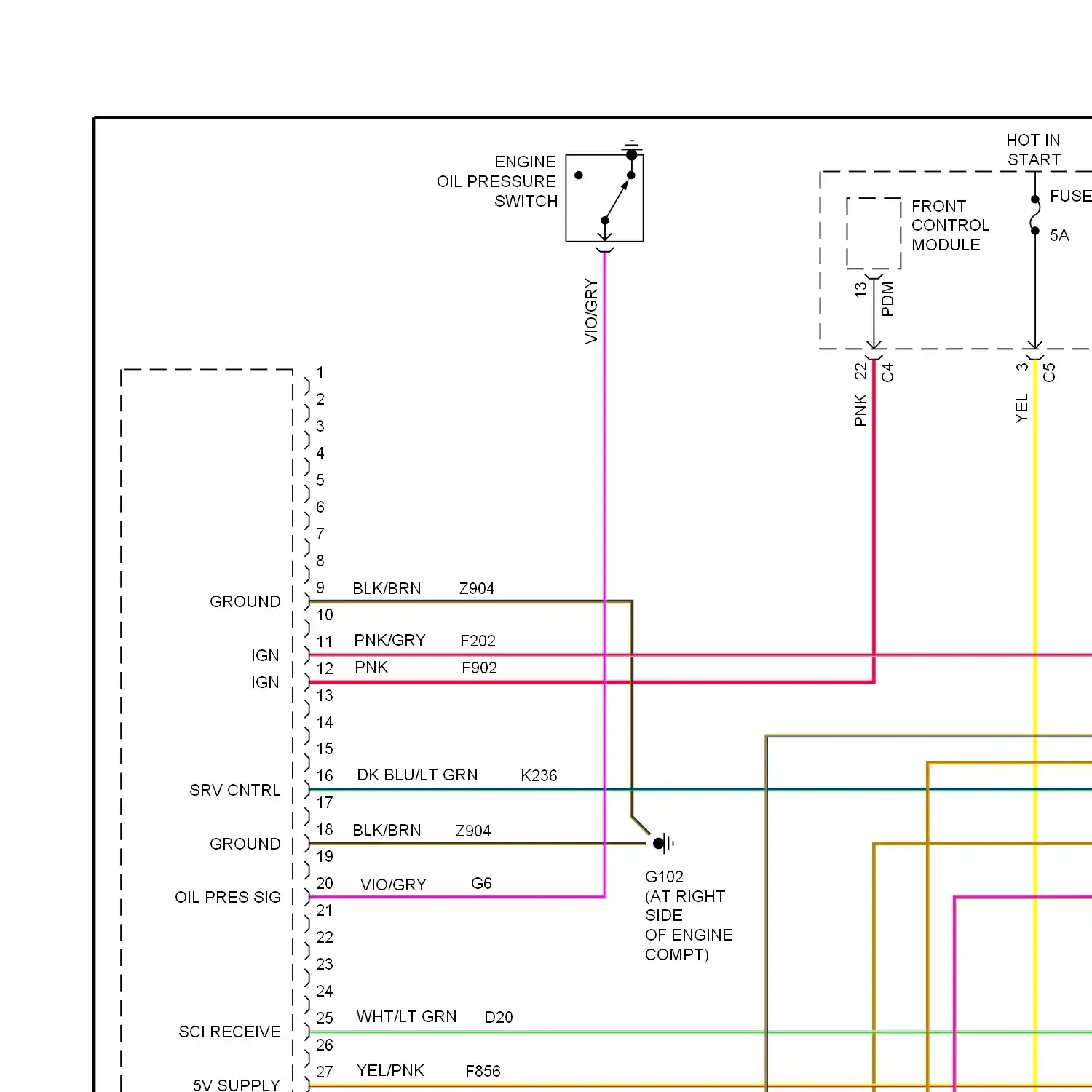
Task: Click the vertical YEL wire label
Action: [1021, 408]
